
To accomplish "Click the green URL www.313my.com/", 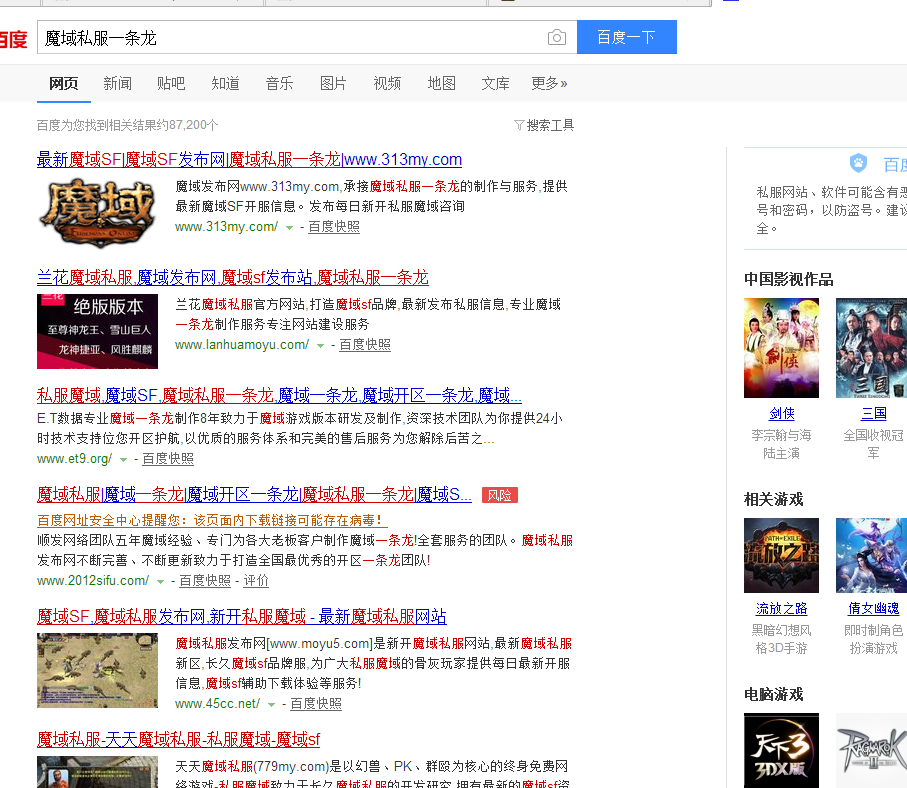I will [227, 227].
